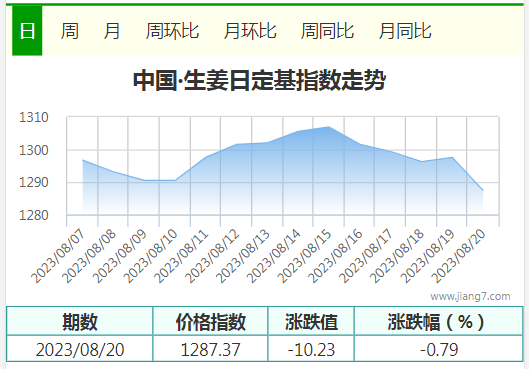Click the 2023/08/13 x-axis date label
This screenshot has width=529, height=369.
[243, 256]
